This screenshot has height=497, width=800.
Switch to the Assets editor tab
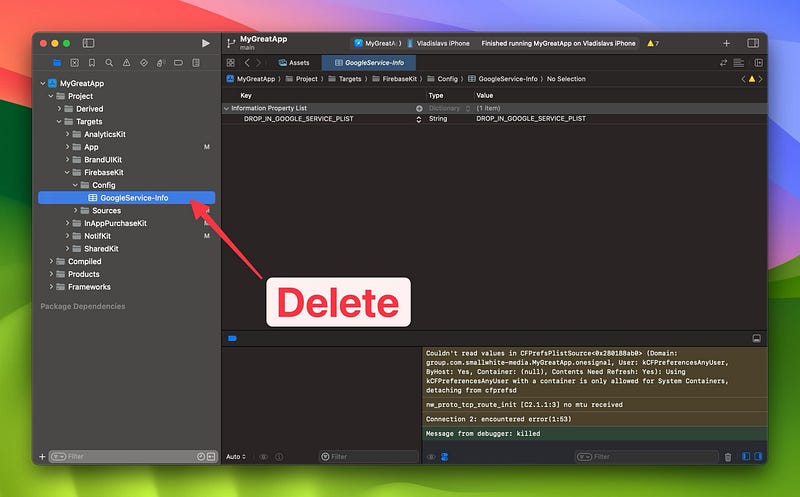(294, 63)
